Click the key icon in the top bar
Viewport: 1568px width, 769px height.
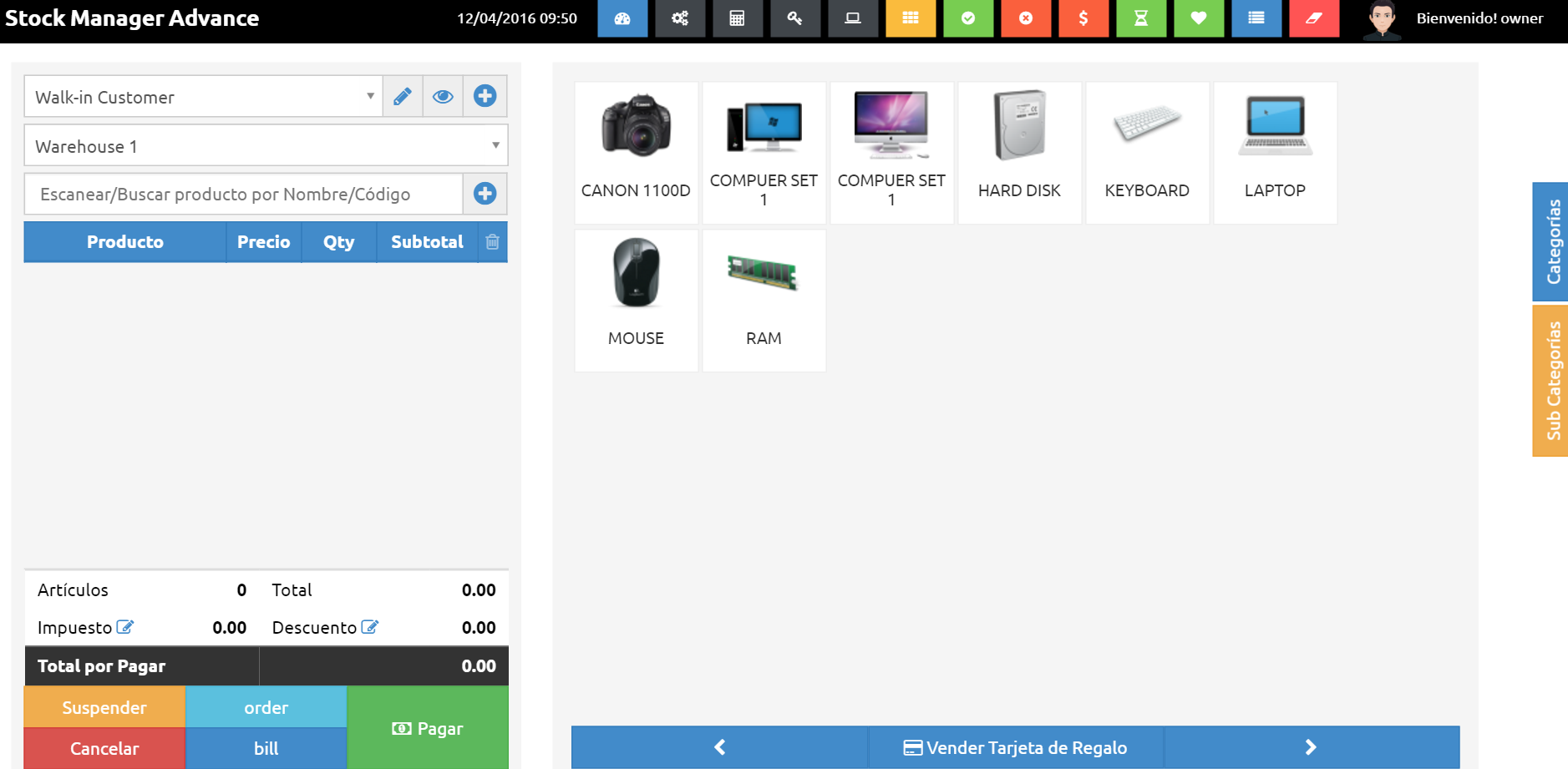[x=794, y=18]
